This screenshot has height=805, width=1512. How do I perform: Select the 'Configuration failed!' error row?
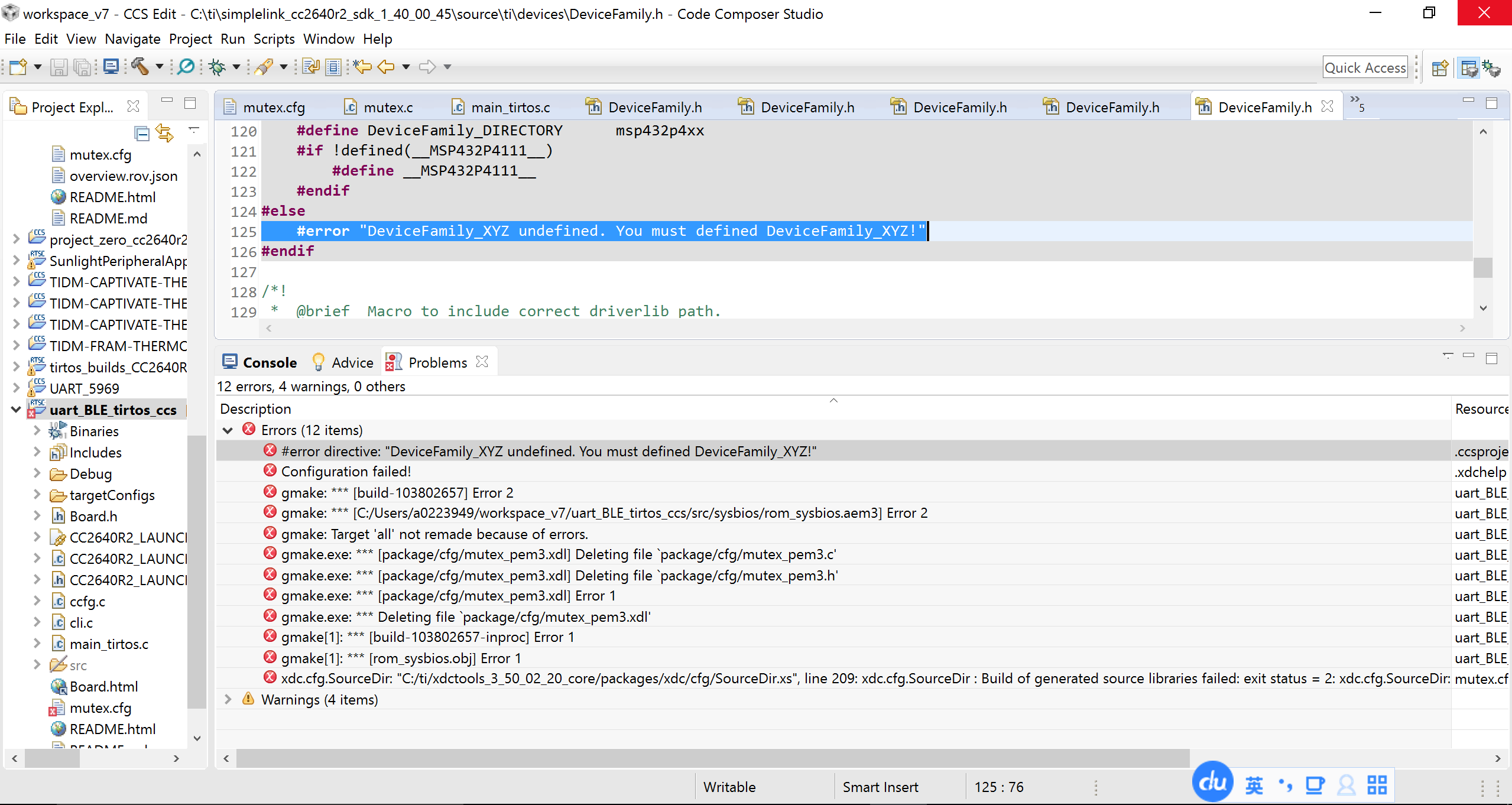coord(833,472)
